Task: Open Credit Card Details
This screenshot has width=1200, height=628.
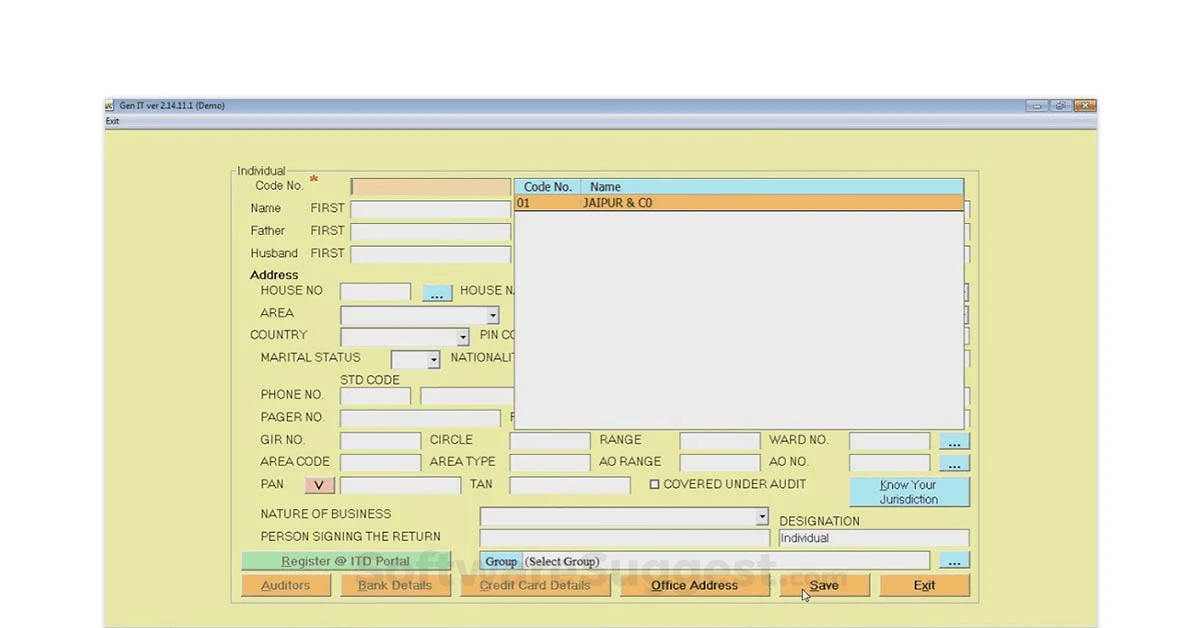Action: 535,585
